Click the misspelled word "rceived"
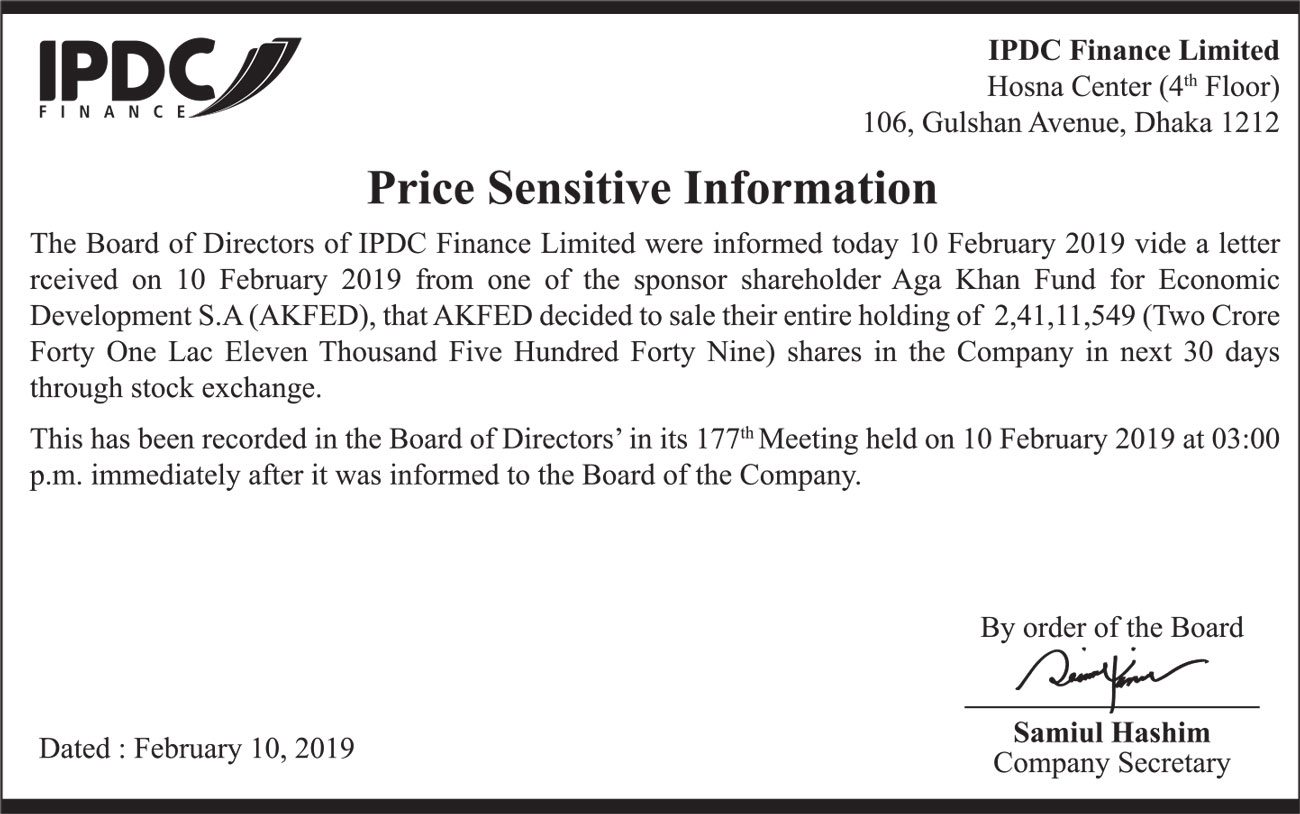 tap(65, 278)
